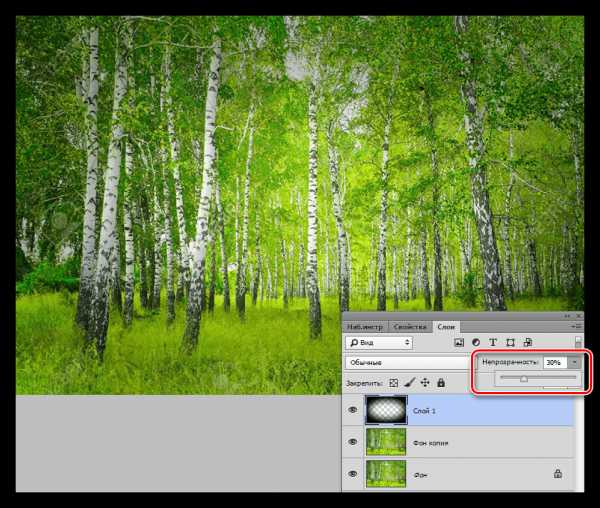The width and height of the screenshot is (600, 508).
Task: Hide the Фон layer eye
Action: pos(353,474)
